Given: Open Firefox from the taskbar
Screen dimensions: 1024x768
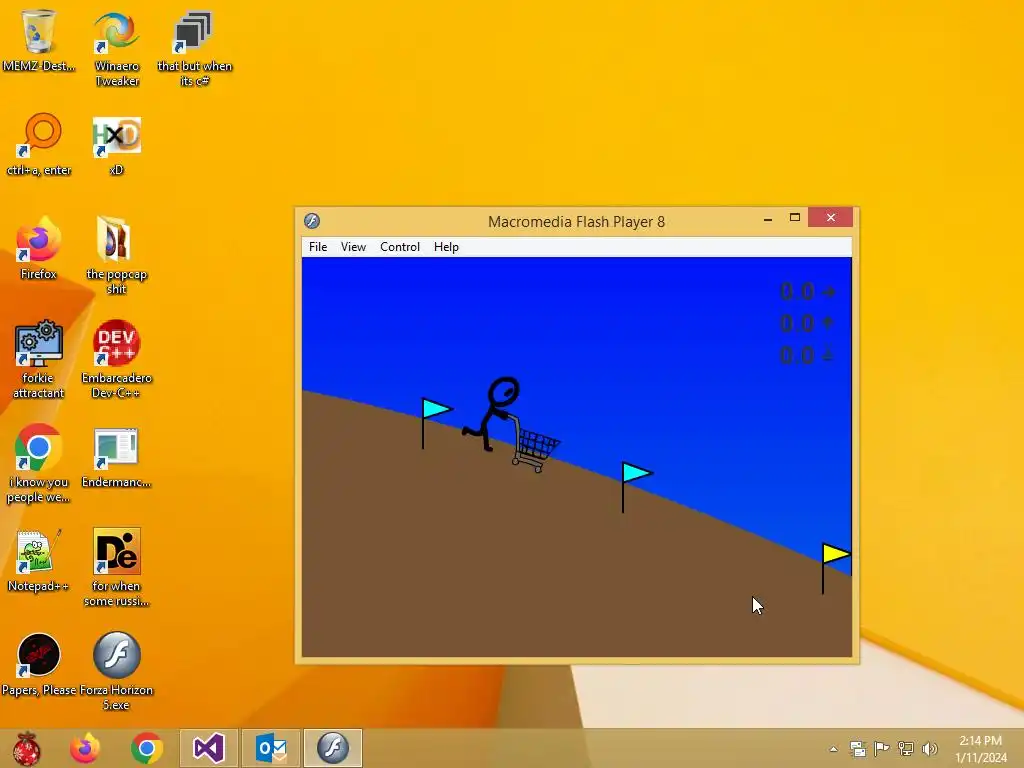Looking at the screenshot, I should click(x=85, y=748).
